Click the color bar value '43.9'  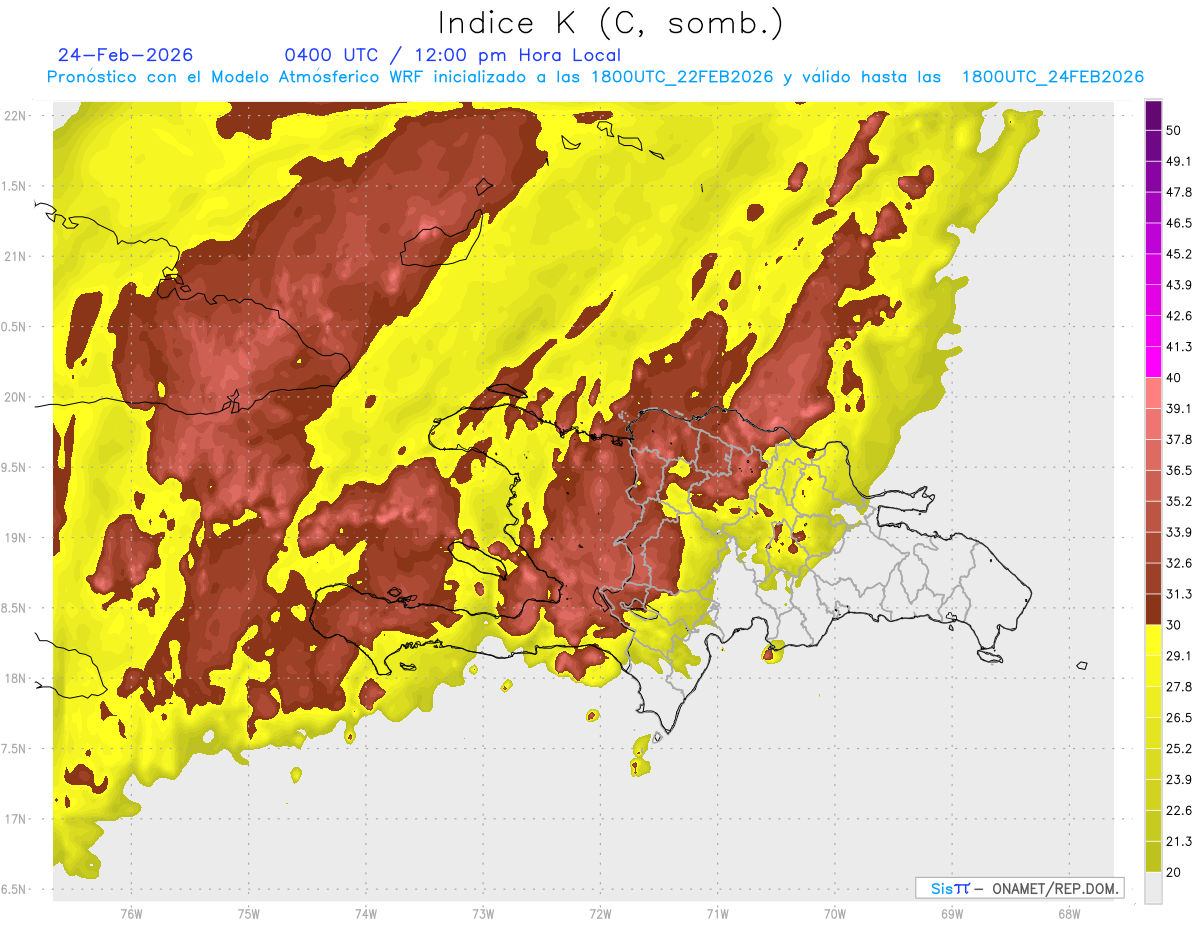tap(1178, 285)
